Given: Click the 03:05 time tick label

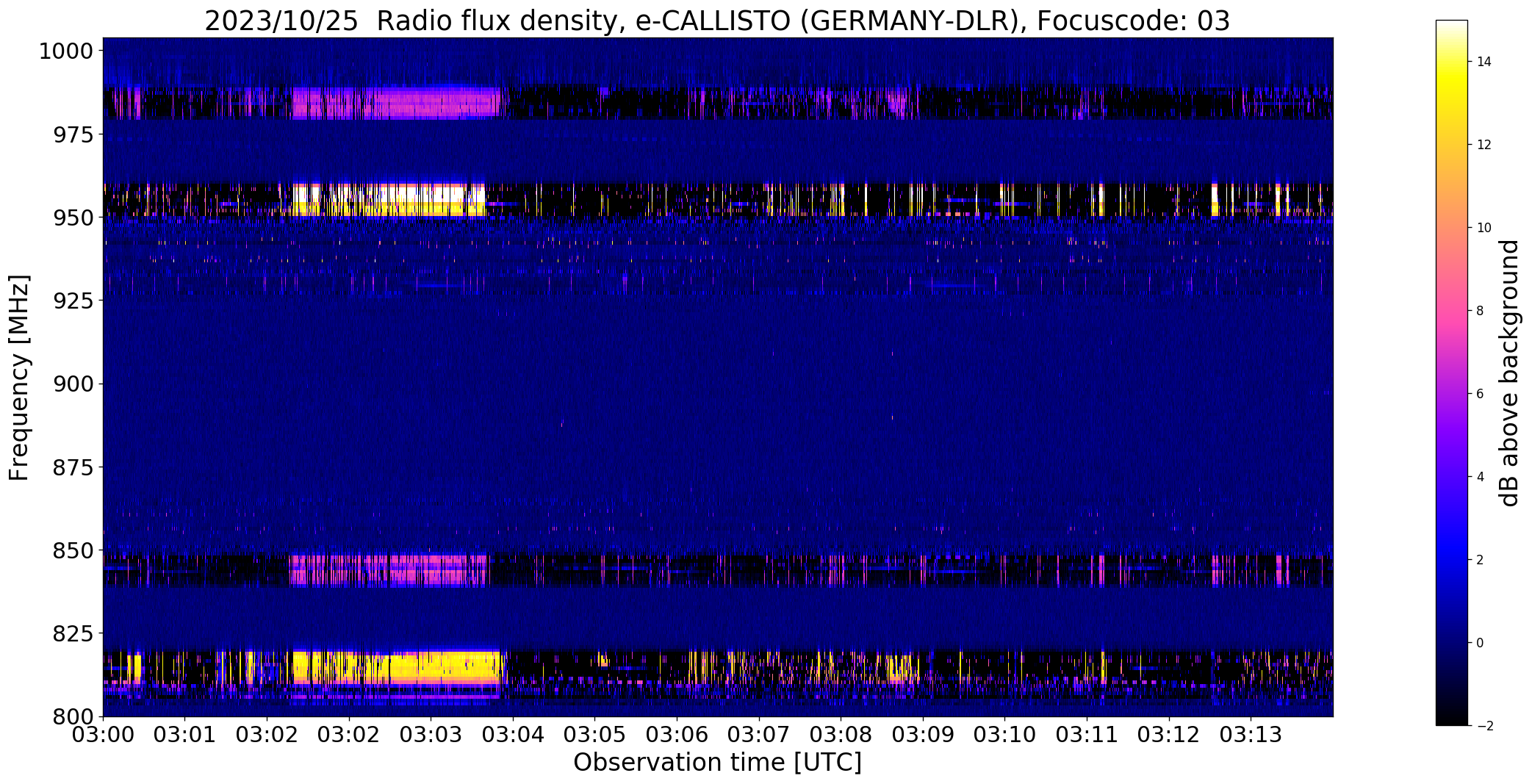Looking at the screenshot, I should (x=595, y=734).
